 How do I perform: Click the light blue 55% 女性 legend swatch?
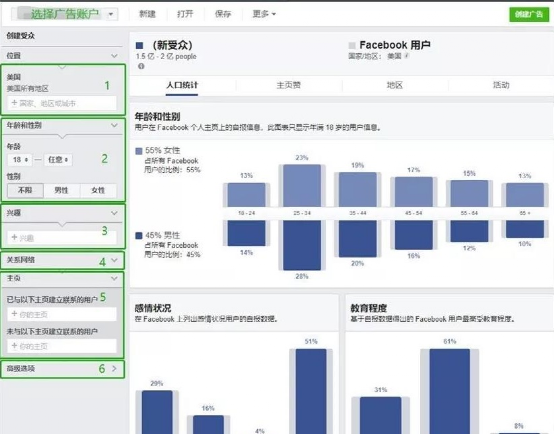[139, 151]
